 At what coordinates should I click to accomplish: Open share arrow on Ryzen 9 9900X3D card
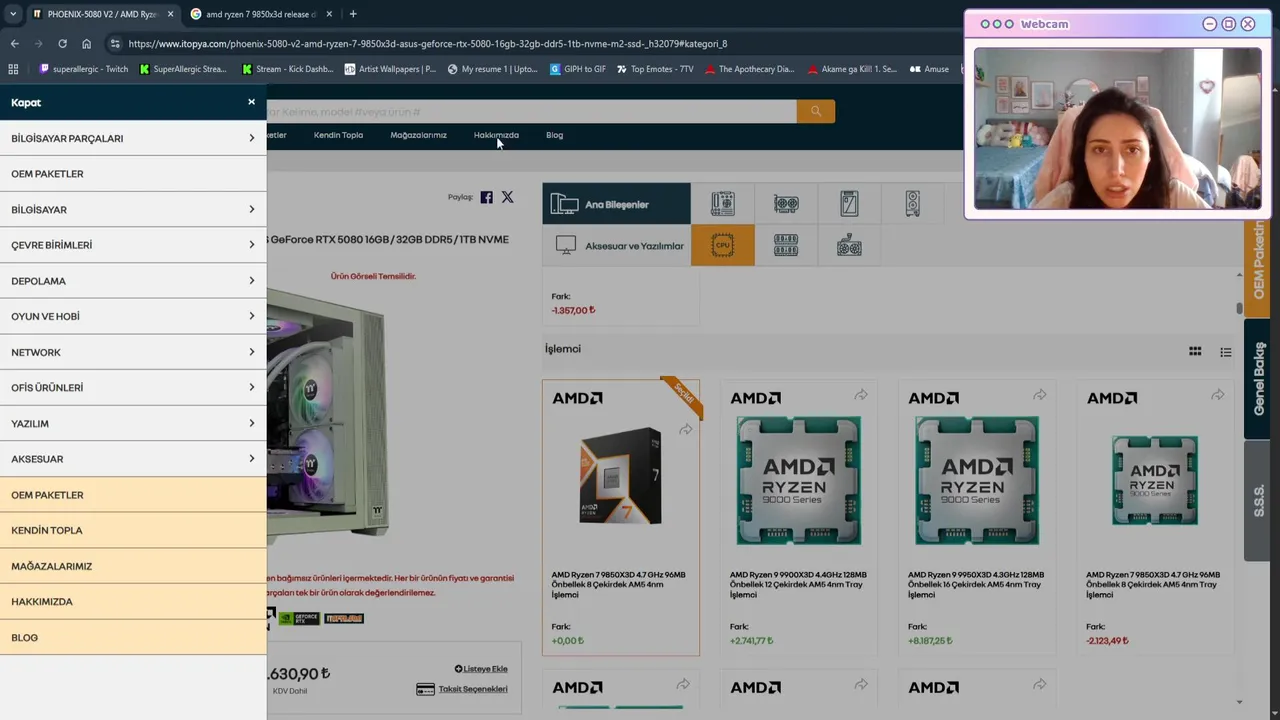[x=861, y=396]
